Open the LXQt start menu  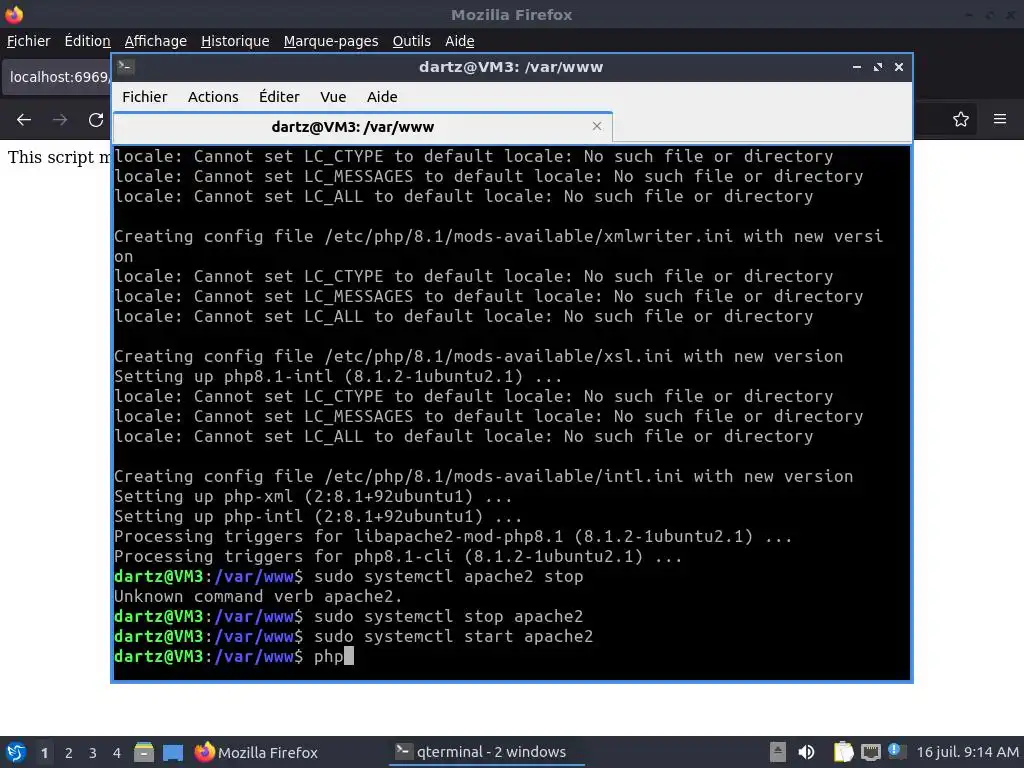pos(16,752)
